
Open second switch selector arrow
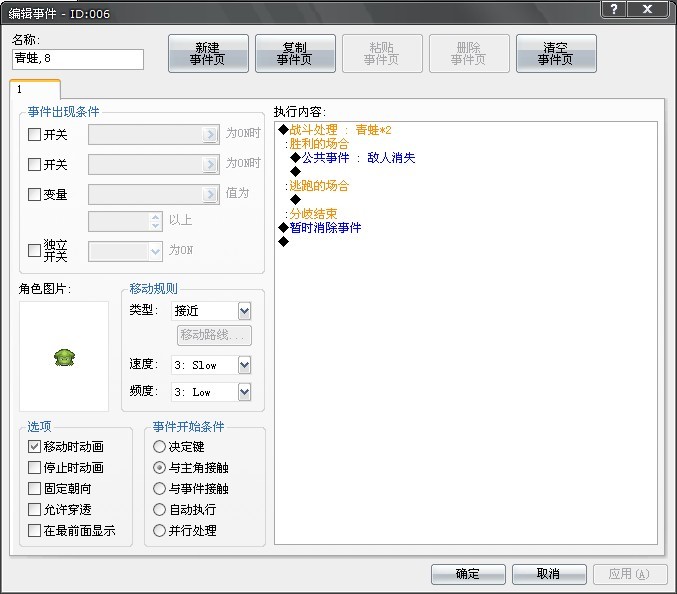point(210,164)
